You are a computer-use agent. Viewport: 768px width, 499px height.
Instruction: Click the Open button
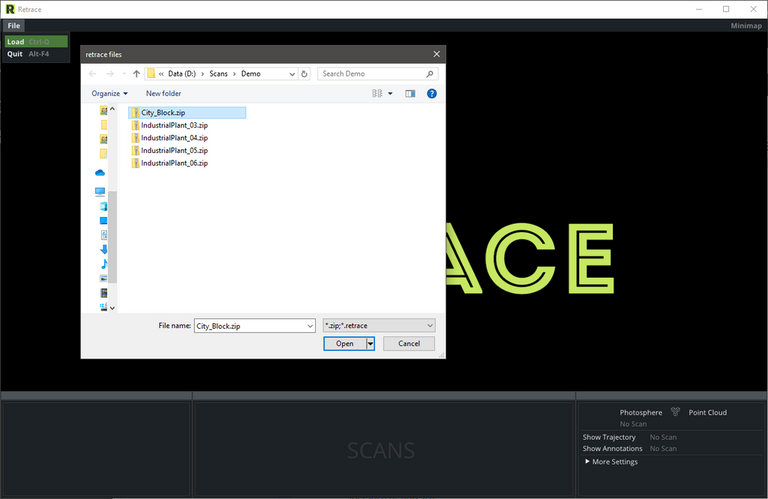[345, 344]
